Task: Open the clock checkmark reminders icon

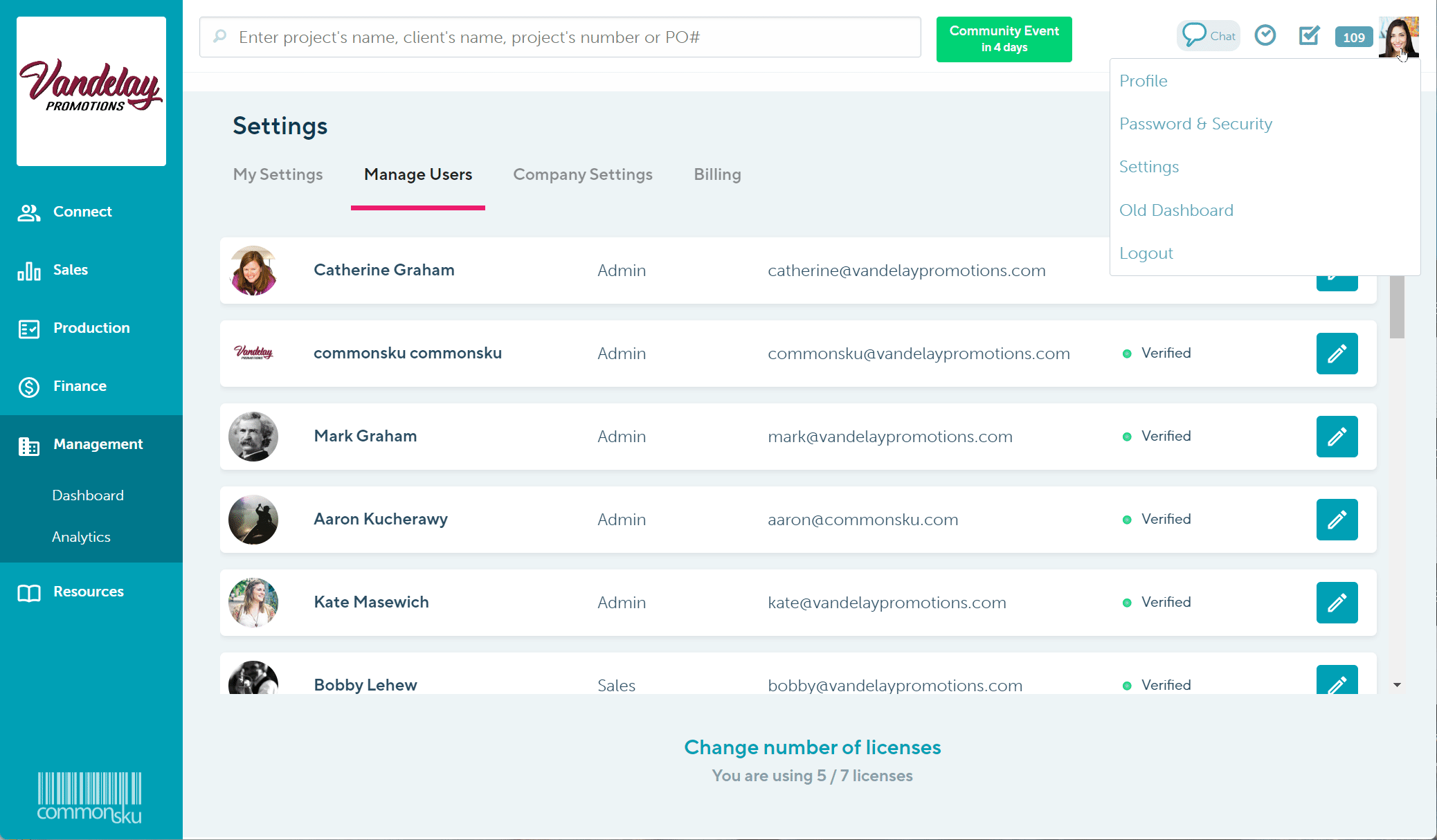Action: [1265, 35]
